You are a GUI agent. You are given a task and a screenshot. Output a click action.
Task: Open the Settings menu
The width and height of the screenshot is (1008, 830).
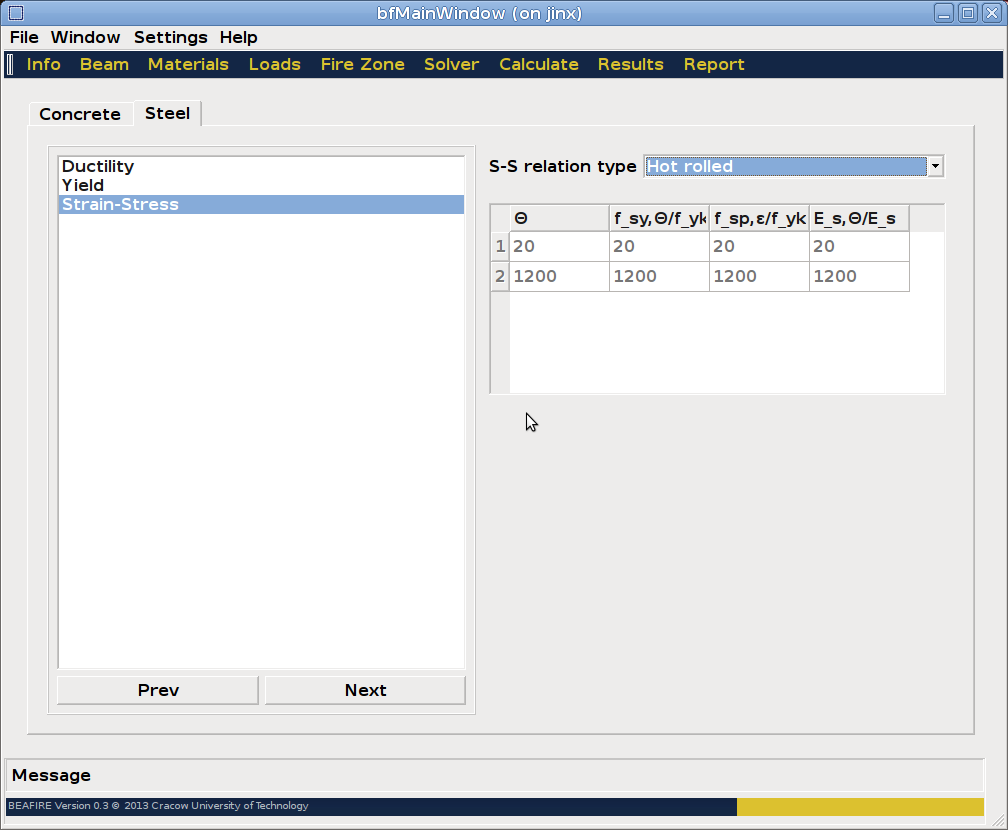170,38
